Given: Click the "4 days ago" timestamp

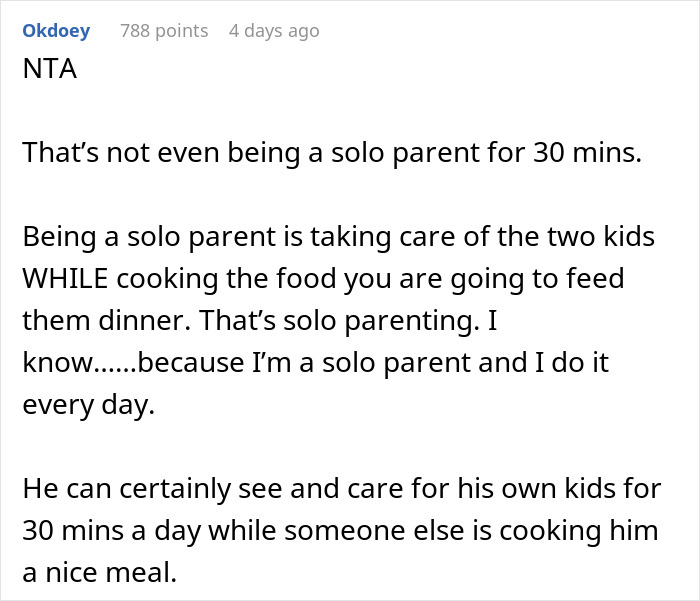Looking at the screenshot, I should (x=274, y=31).
